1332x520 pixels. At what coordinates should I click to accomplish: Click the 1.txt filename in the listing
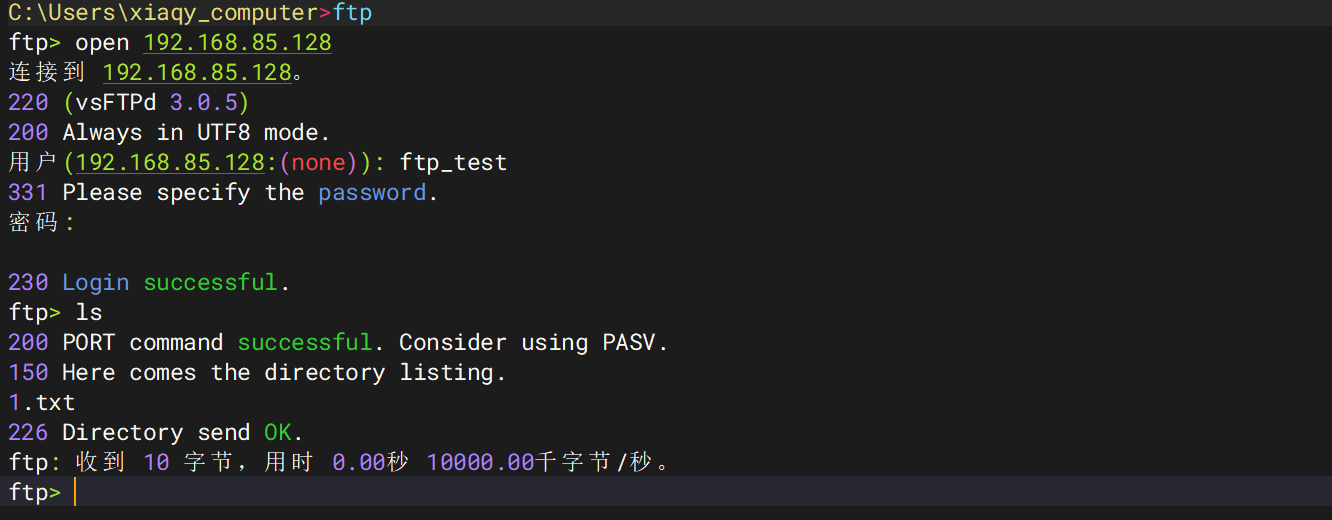pos(42,403)
